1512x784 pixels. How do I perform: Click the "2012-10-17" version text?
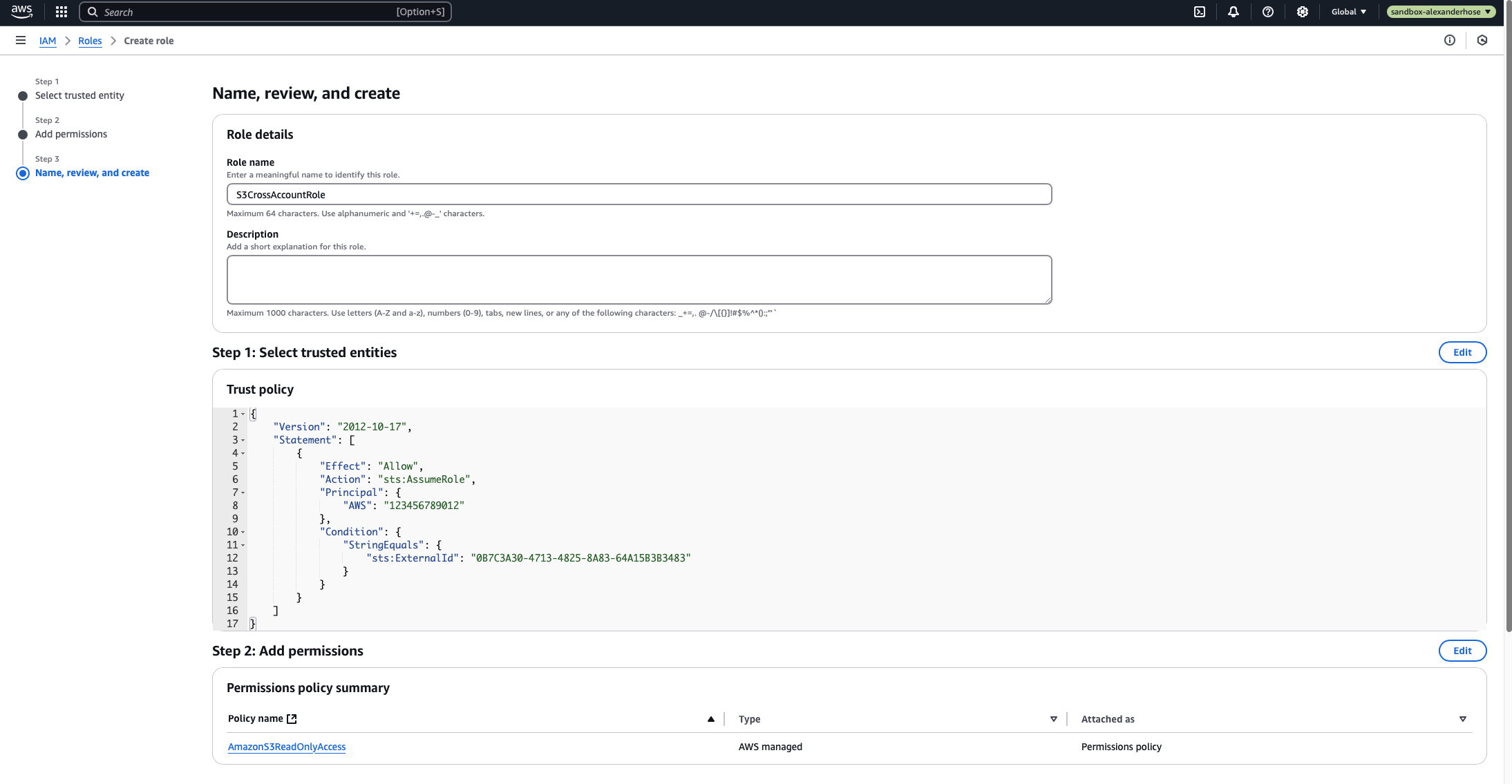click(372, 427)
